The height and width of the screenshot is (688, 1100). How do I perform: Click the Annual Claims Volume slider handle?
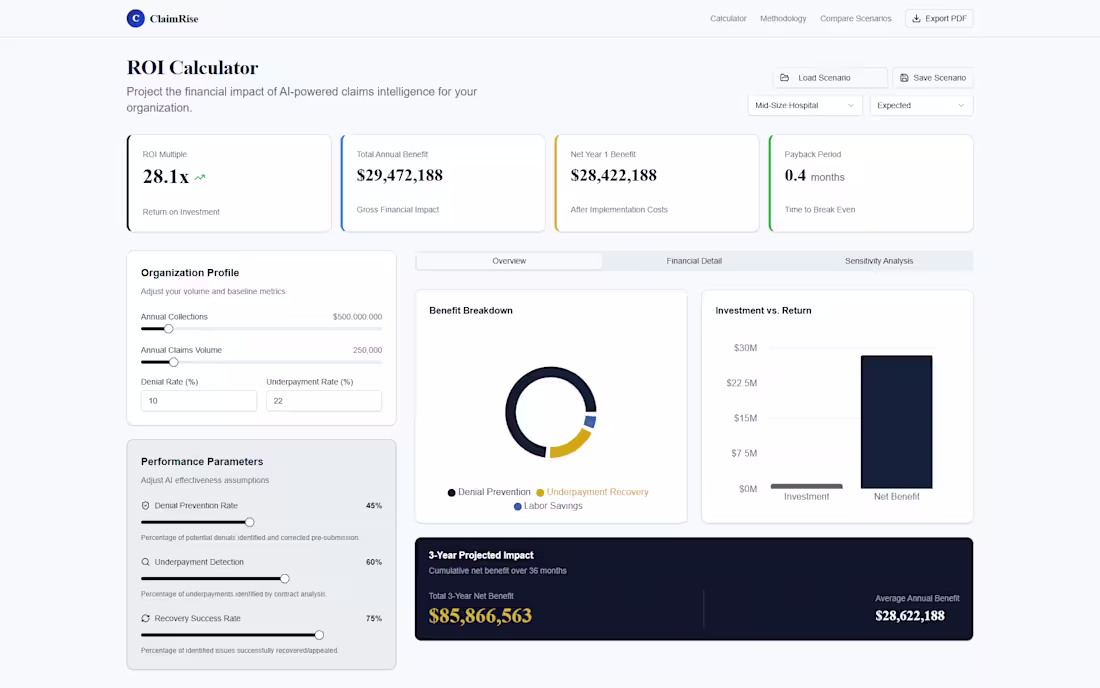point(173,363)
